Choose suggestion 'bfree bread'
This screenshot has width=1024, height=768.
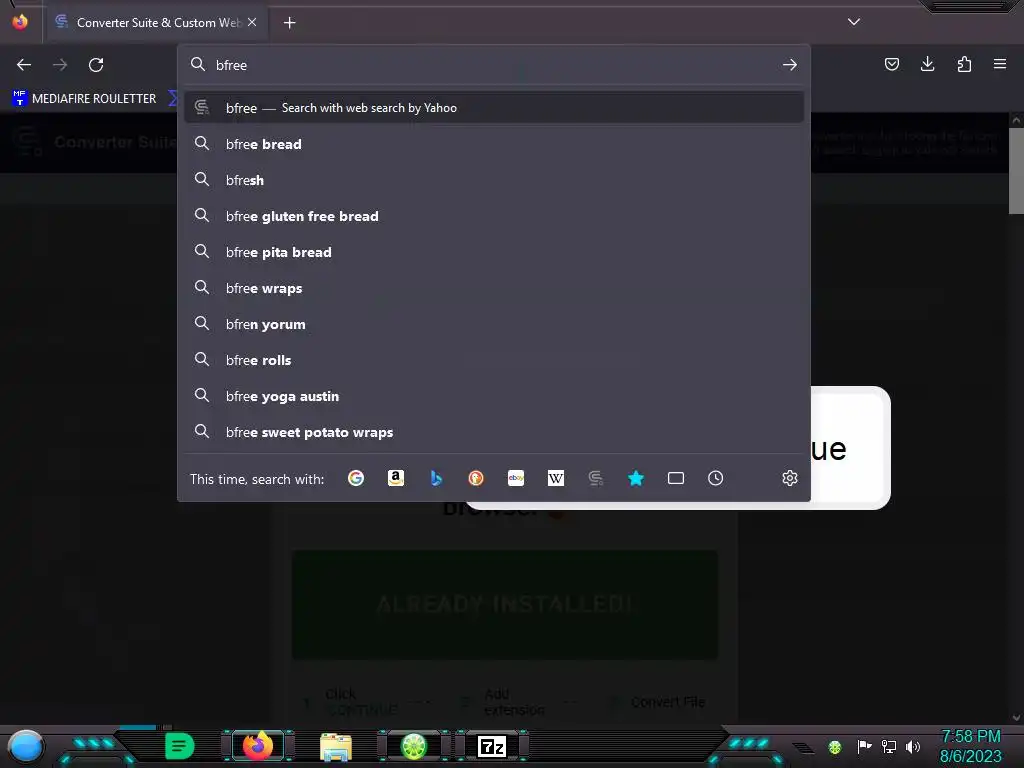click(494, 144)
